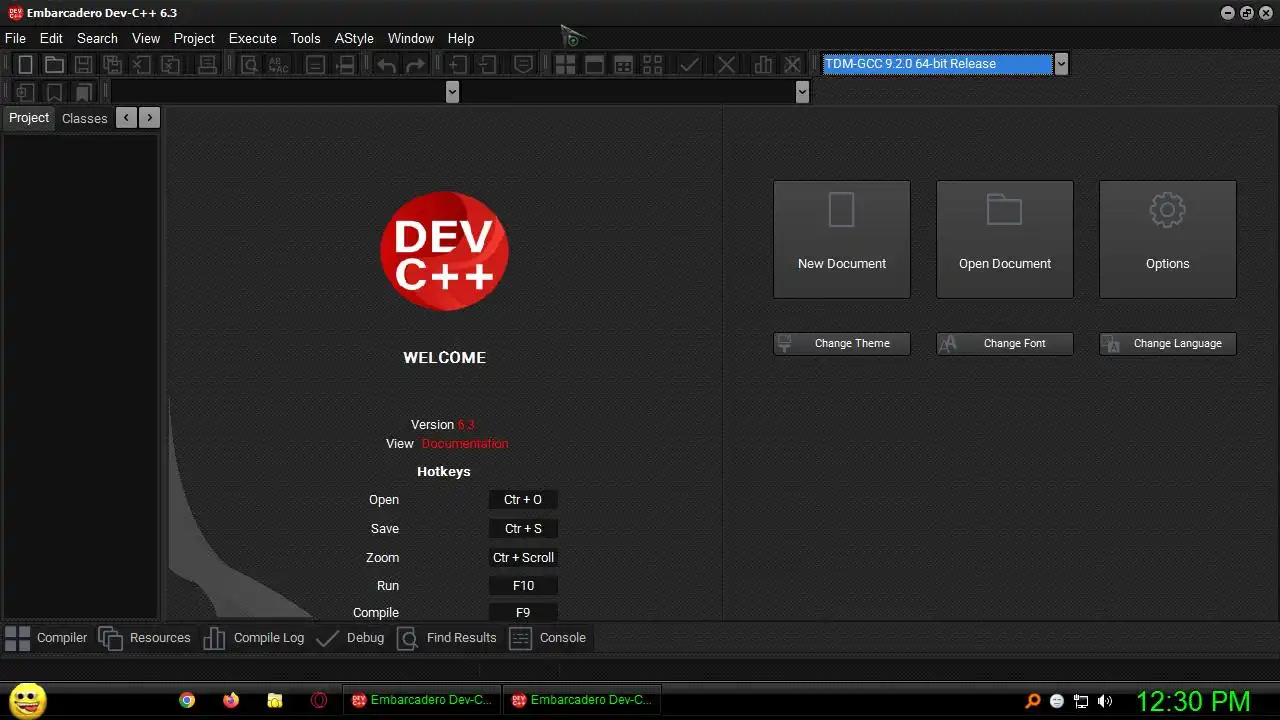Expand the function list combo box
The height and width of the screenshot is (720, 1280).
click(802, 92)
